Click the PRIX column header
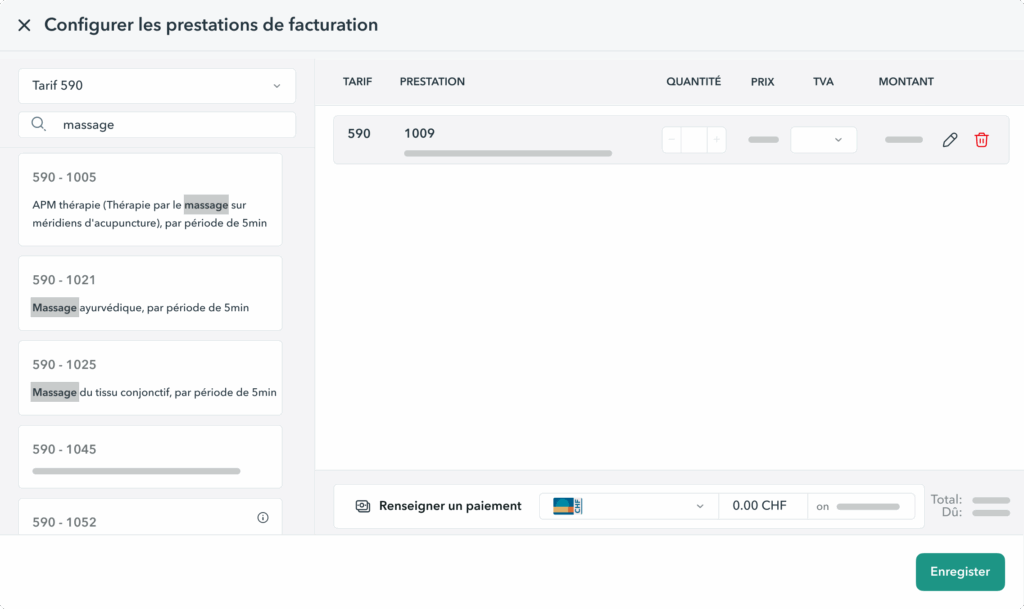 tap(762, 82)
